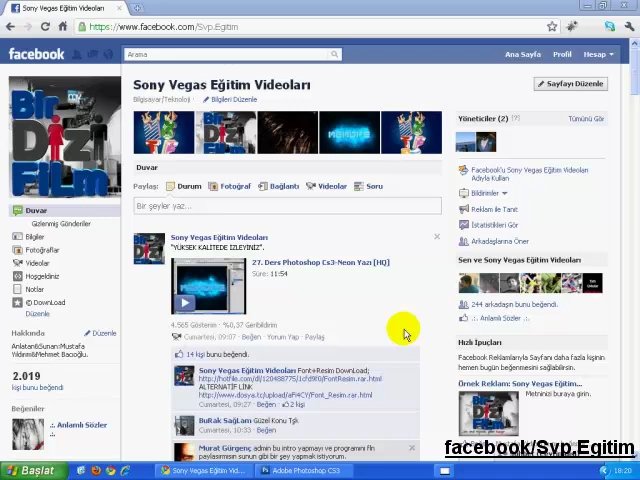Click the browser forward arrow
This screenshot has height=480, width=640.
coord(28,27)
